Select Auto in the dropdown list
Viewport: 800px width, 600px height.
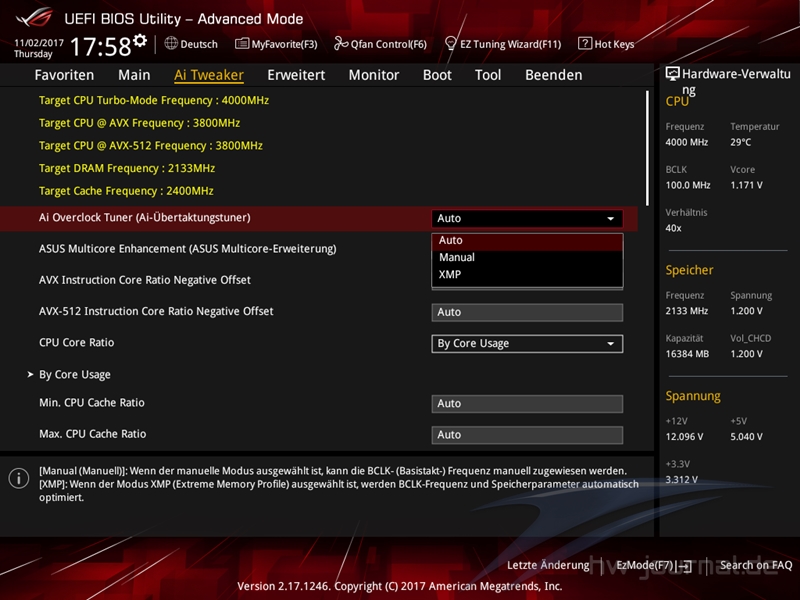pyautogui.click(x=527, y=240)
